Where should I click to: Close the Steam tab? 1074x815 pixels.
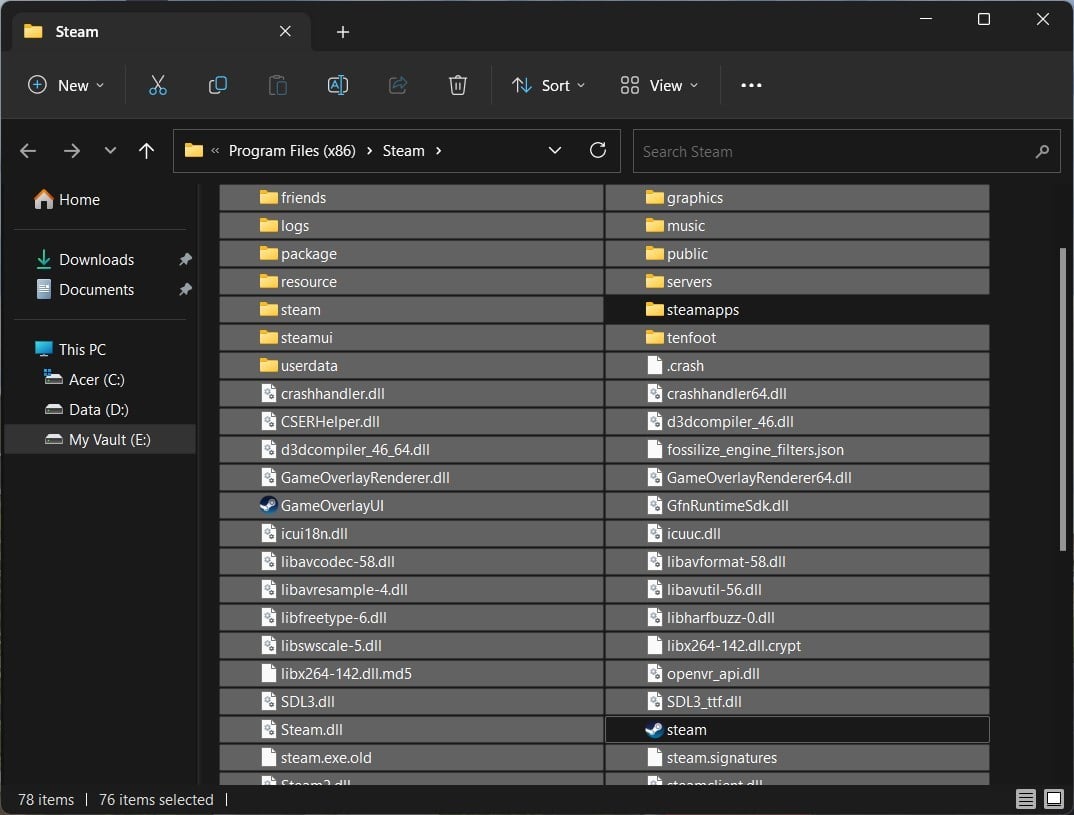(285, 32)
